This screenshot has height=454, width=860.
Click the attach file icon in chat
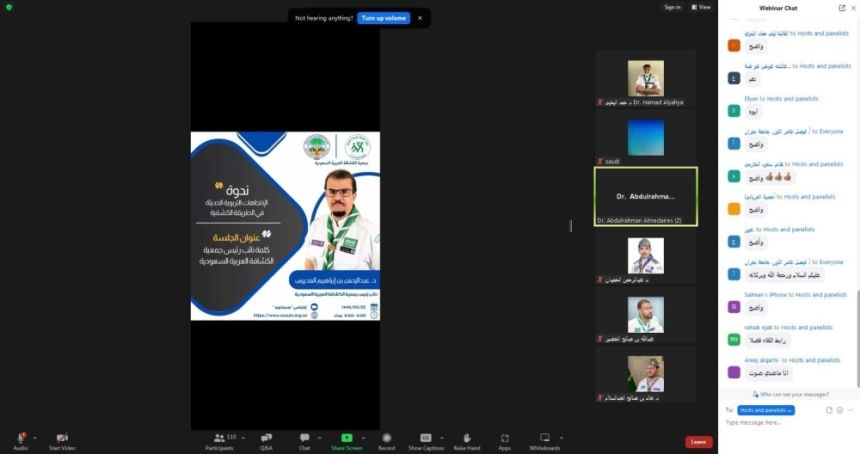(829, 410)
